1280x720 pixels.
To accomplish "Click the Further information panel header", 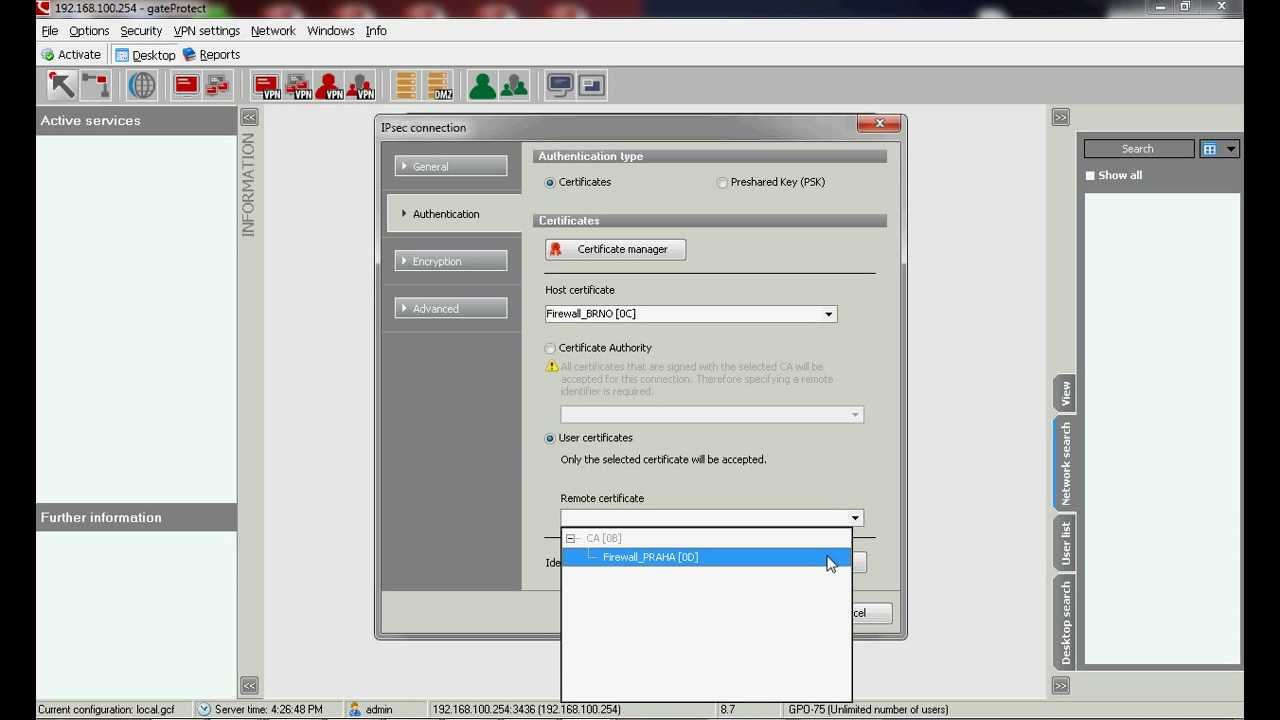I will [x=137, y=517].
